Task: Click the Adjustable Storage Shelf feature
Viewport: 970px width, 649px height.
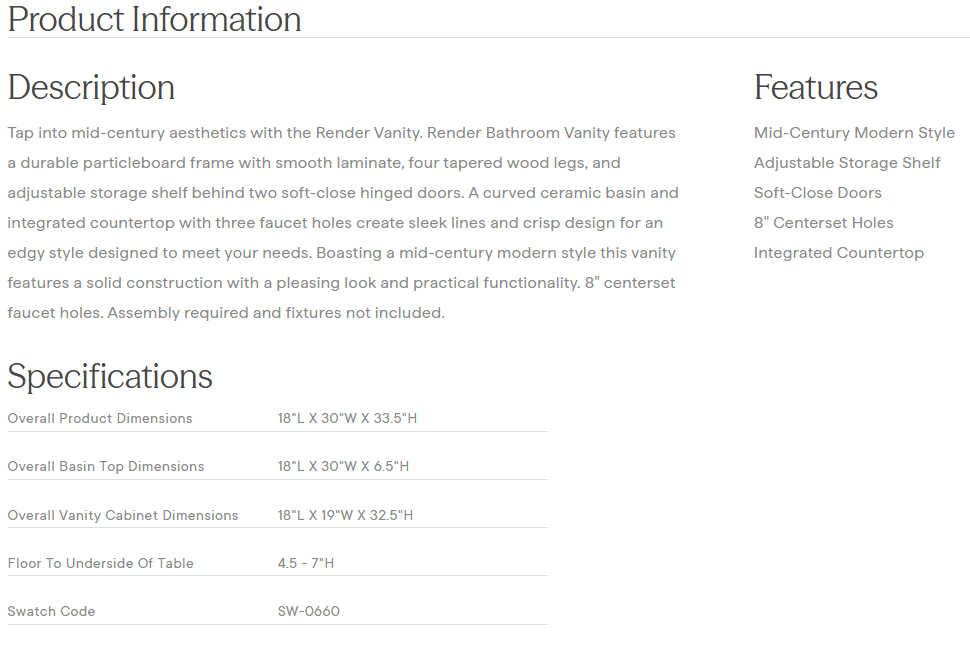Action: point(847,163)
